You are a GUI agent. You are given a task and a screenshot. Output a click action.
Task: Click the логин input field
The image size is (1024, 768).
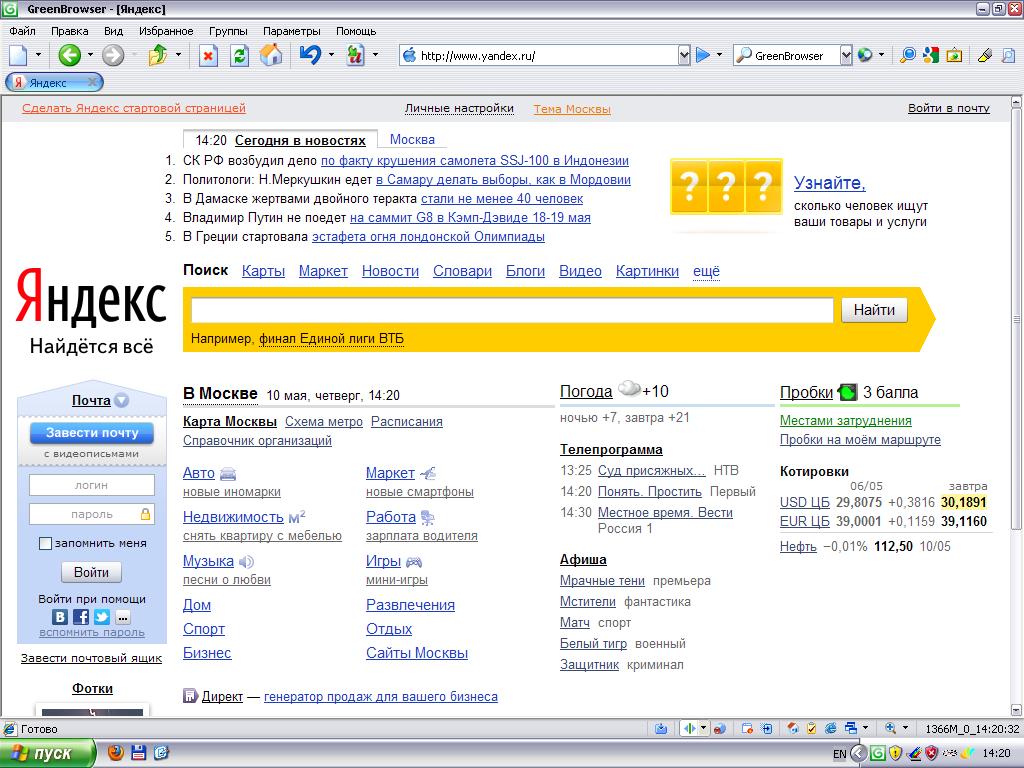(x=91, y=485)
